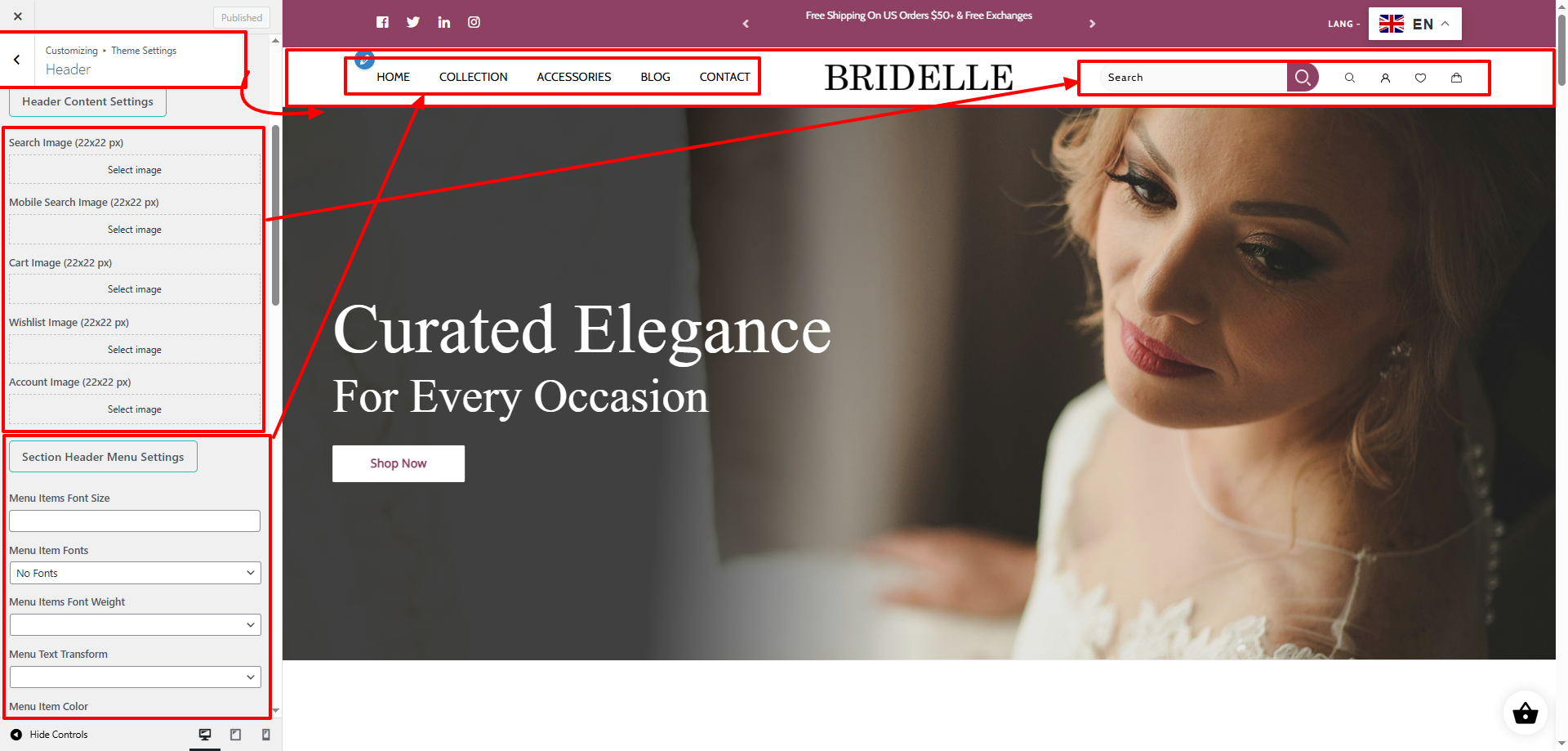
Task: Click the Menu Items Font Size field
Action: click(135, 521)
